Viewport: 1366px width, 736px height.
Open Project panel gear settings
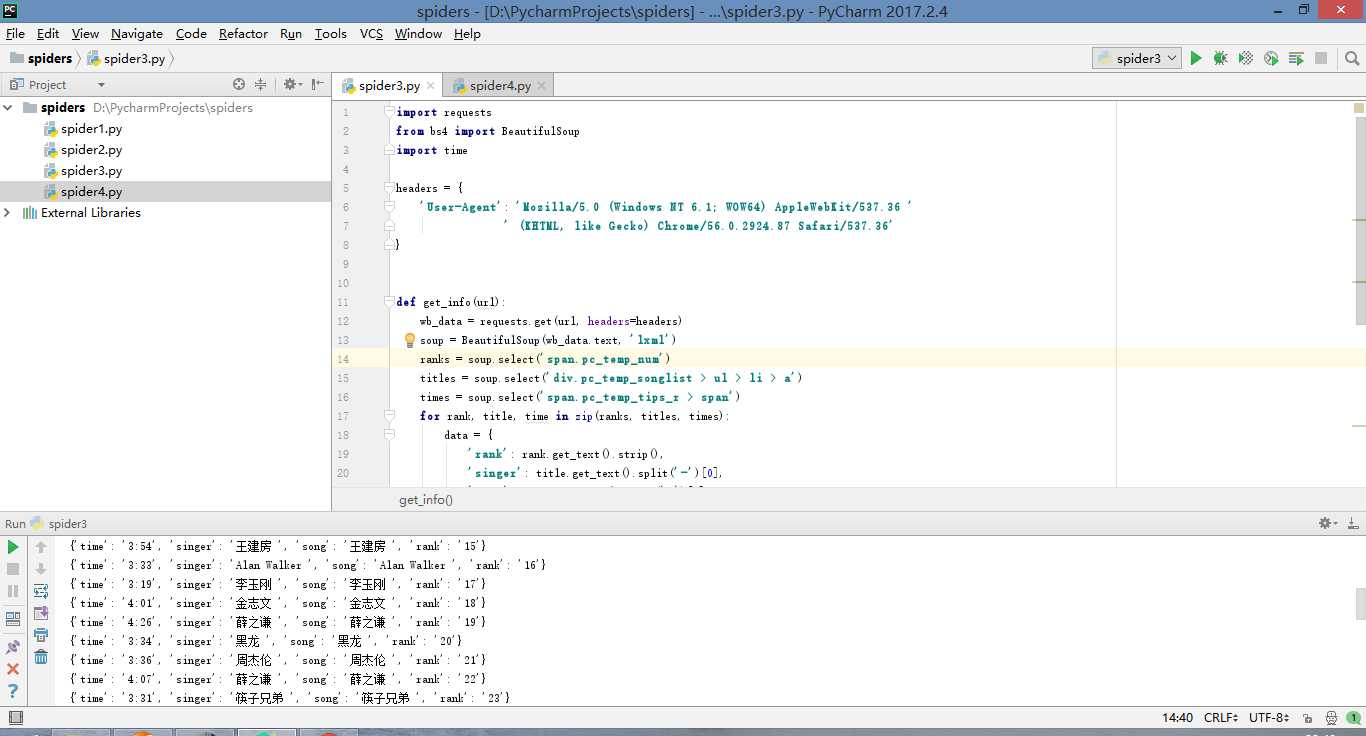(x=291, y=85)
